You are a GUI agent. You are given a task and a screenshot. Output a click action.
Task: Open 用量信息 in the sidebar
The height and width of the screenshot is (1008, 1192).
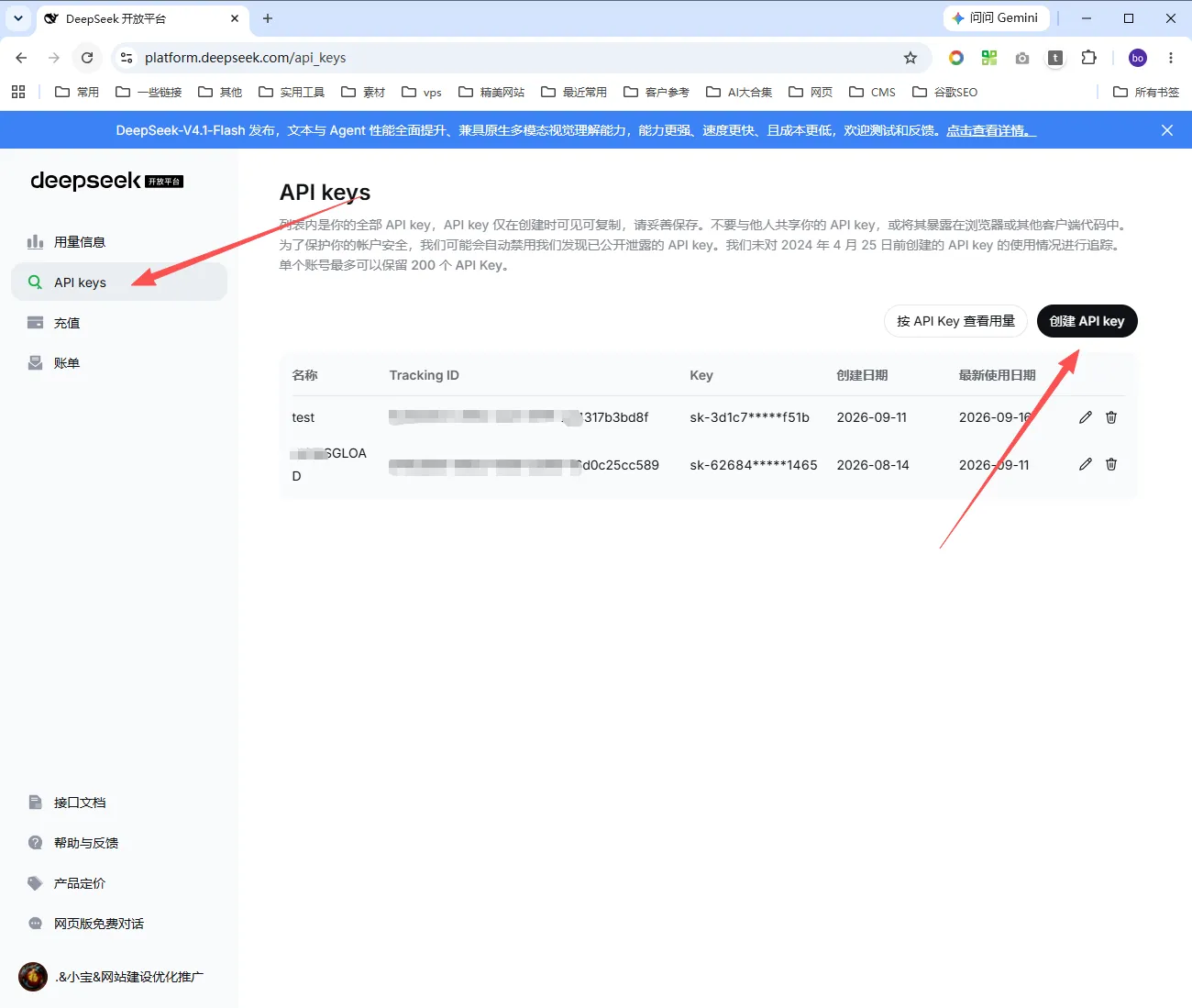119,242
